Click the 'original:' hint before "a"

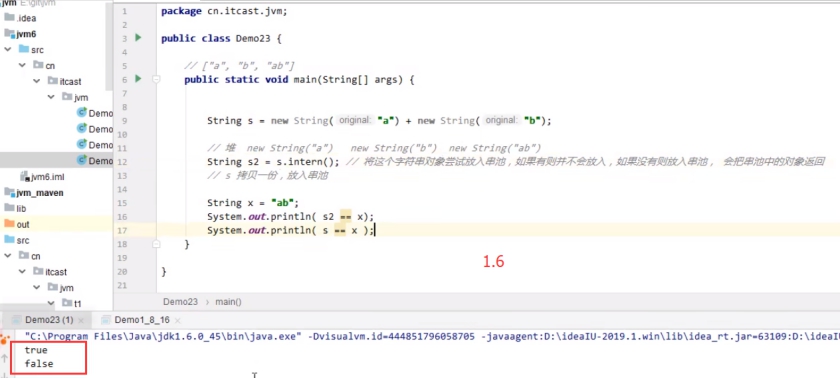355,120
